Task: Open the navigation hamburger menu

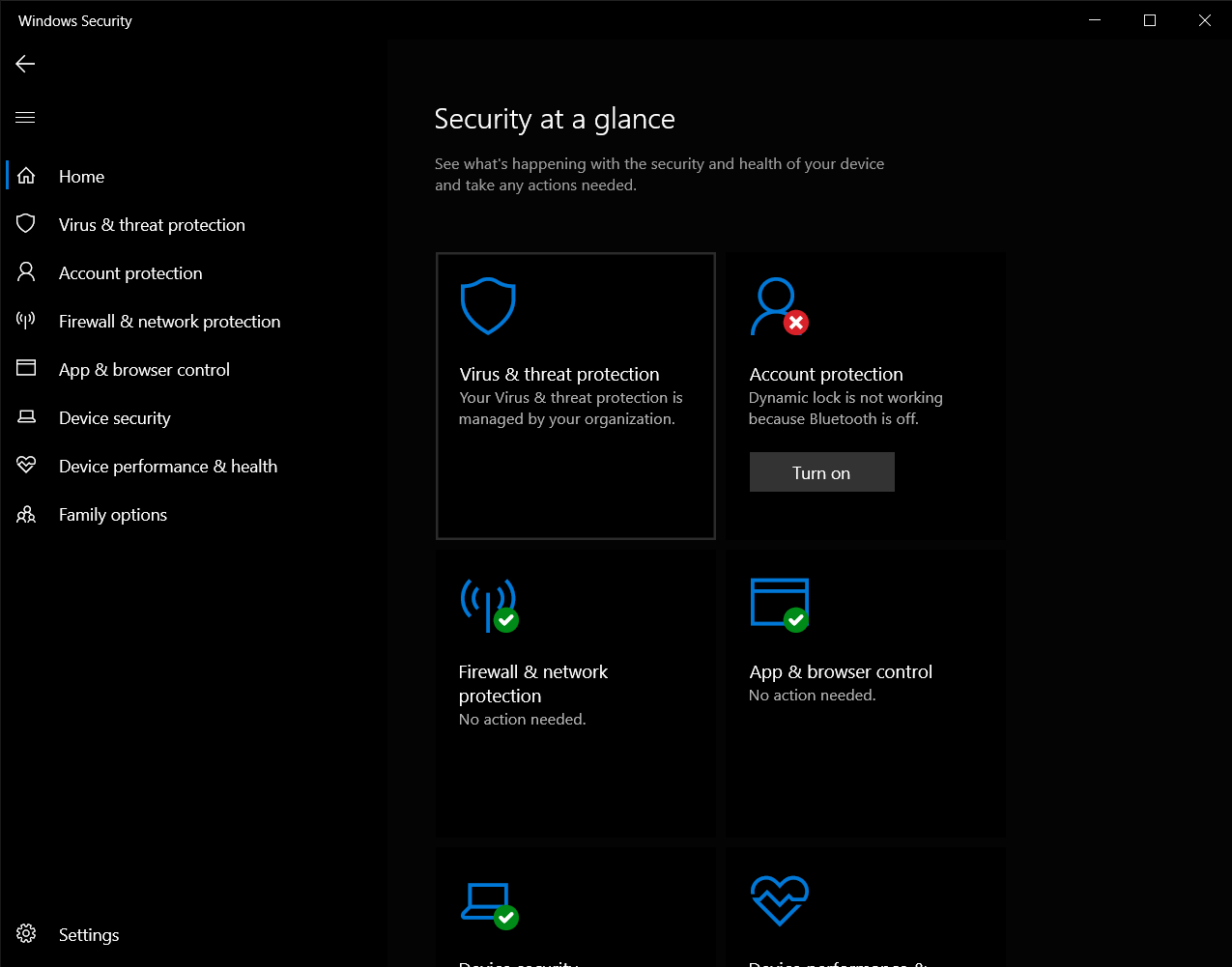Action: (24, 117)
